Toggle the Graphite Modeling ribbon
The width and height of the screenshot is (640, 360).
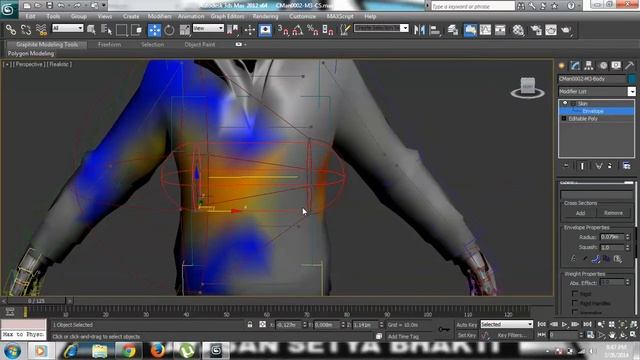point(470,30)
